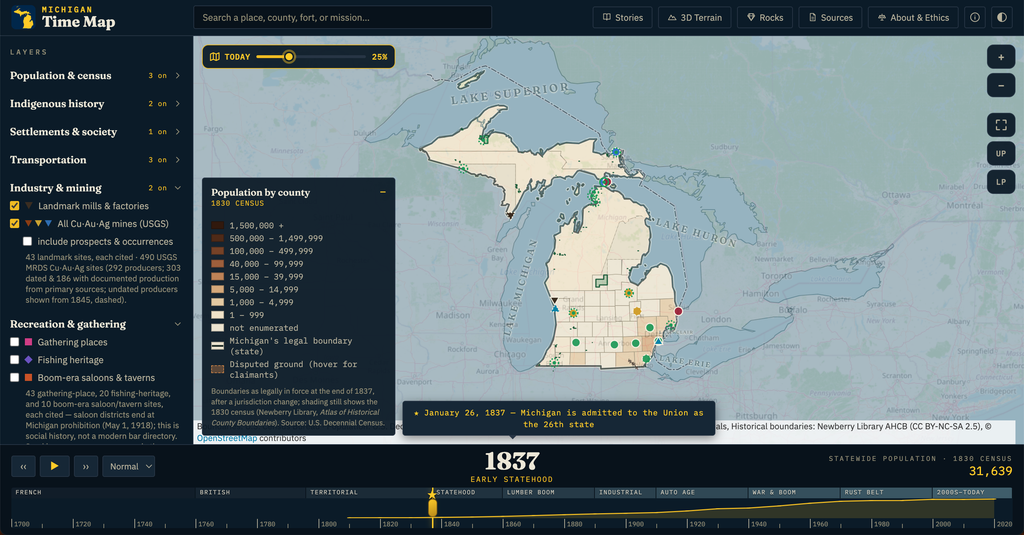This screenshot has height=535, width=1024.
Task: Minimize the Population by county legend
Action: 383,192
